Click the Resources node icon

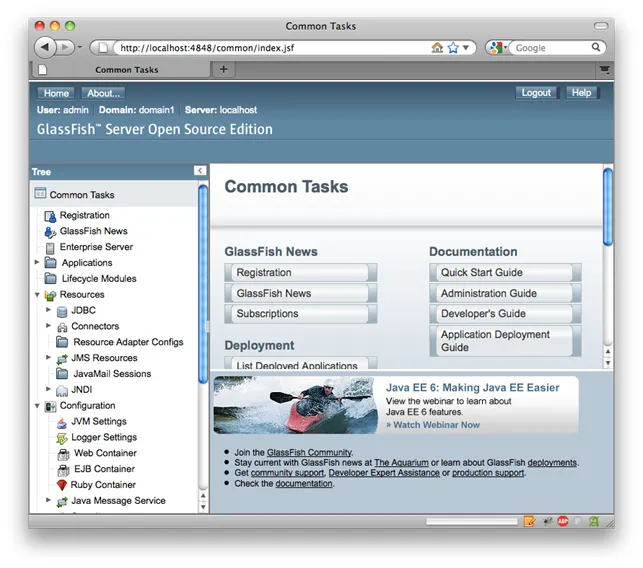tap(50, 295)
